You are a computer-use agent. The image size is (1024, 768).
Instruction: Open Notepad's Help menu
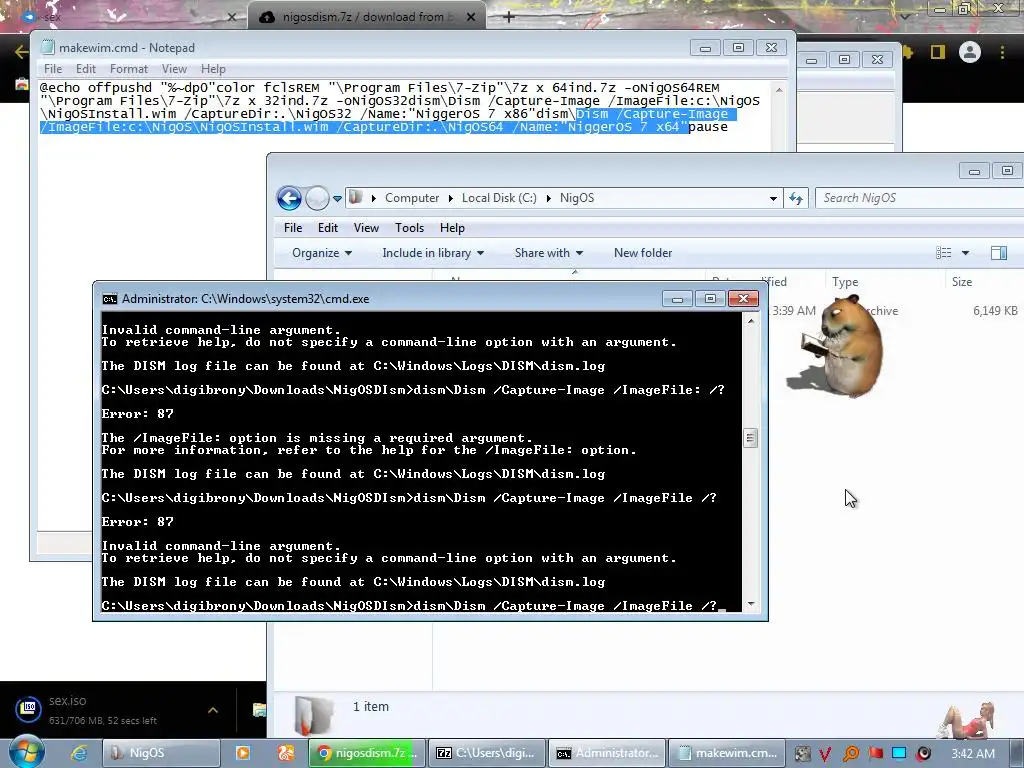[x=213, y=69]
